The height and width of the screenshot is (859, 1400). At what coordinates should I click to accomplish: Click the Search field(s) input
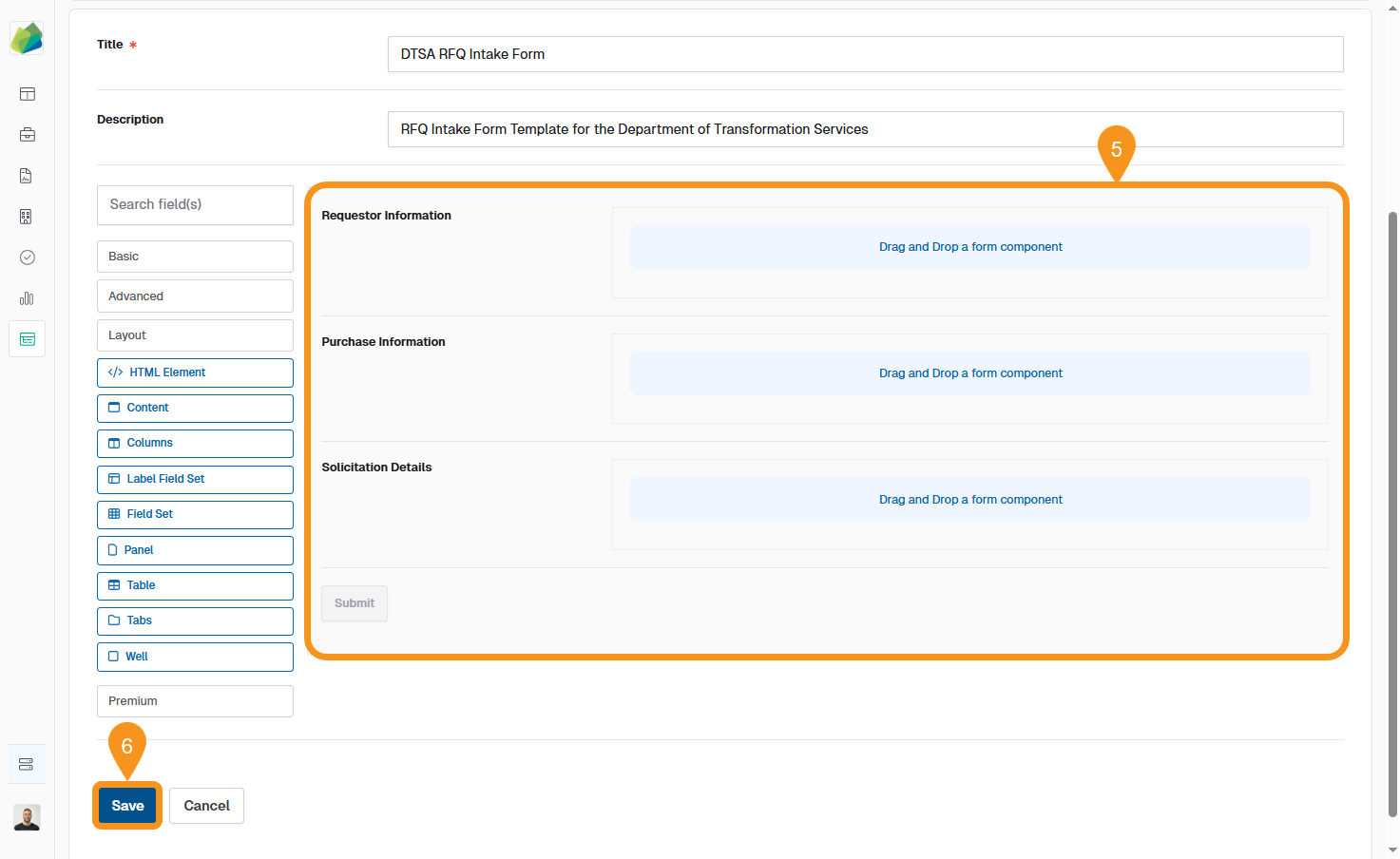(195, 204)
